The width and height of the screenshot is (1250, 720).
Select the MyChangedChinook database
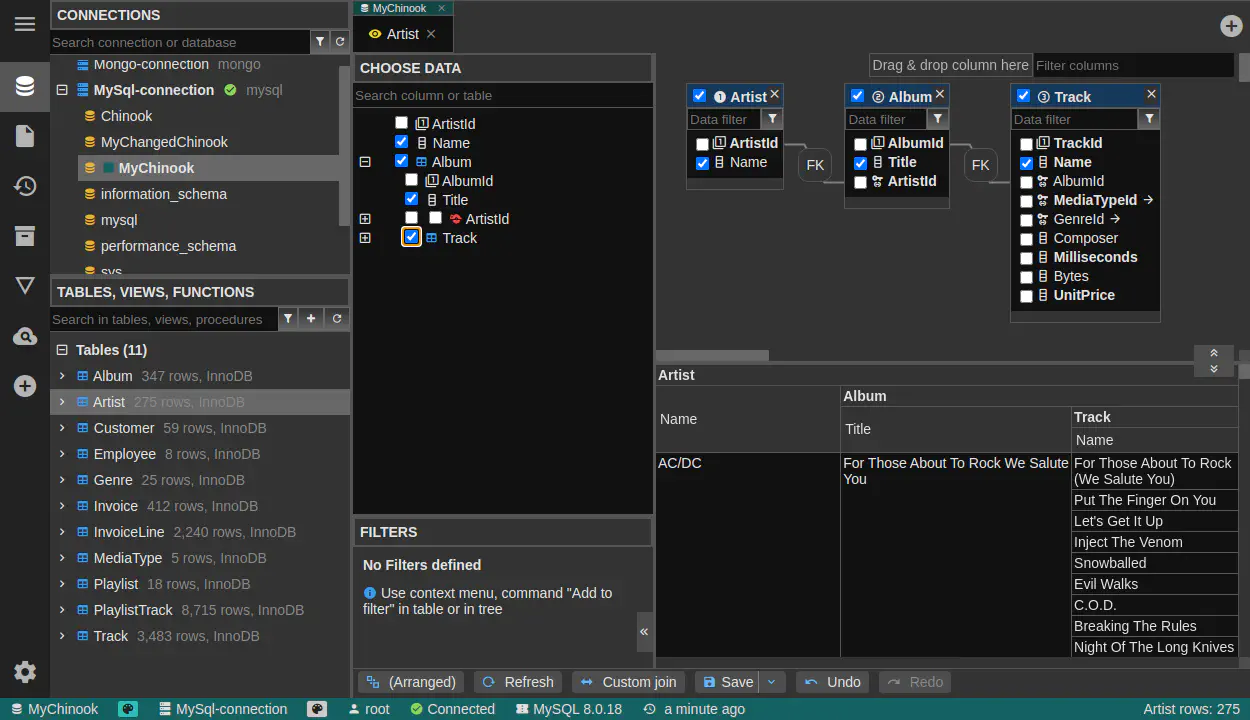click(x=164, y=142)
